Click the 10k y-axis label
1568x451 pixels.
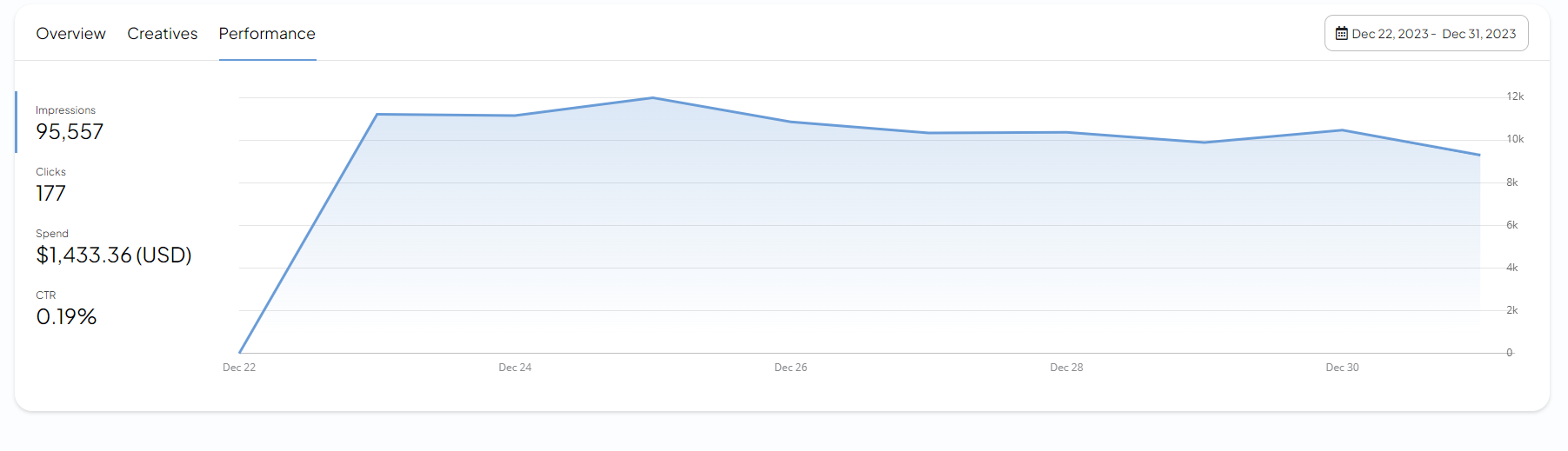coord(1515,139)
